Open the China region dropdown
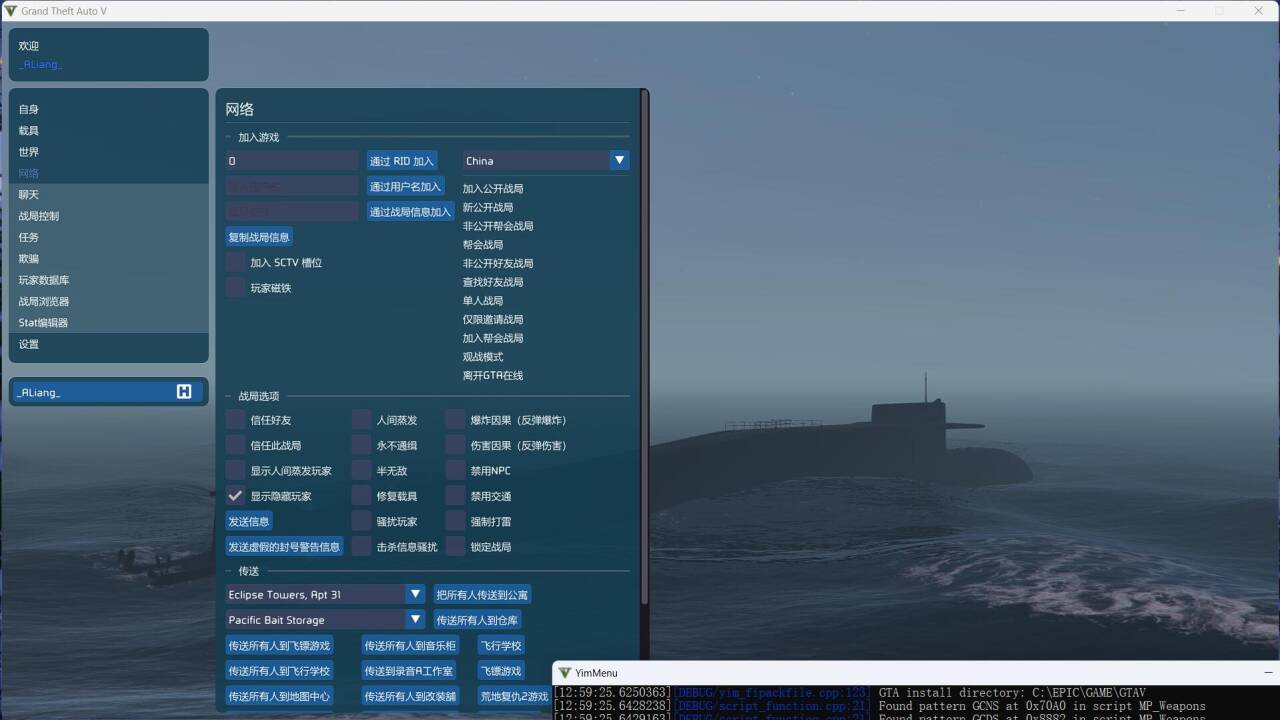The height and width of the screenshot is (720, 1280). 546,160
